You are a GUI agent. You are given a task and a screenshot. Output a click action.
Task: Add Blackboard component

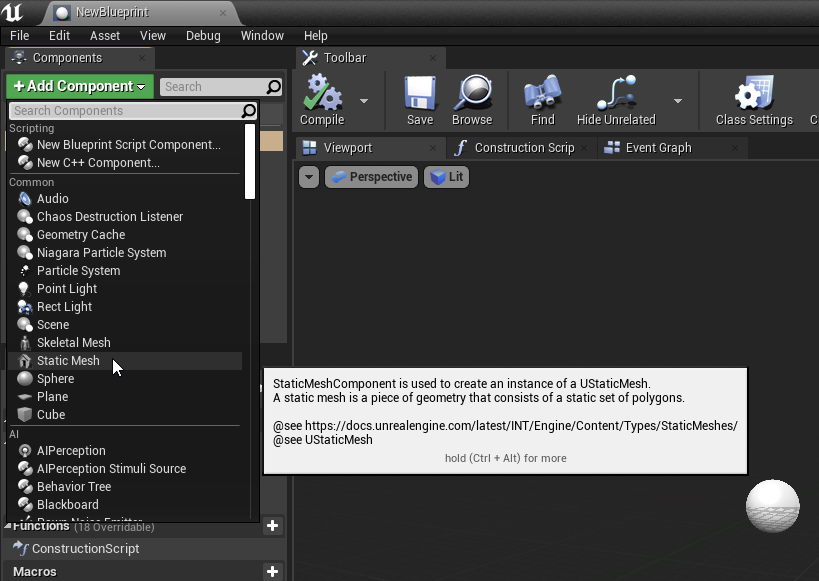[x=125, y=505]
